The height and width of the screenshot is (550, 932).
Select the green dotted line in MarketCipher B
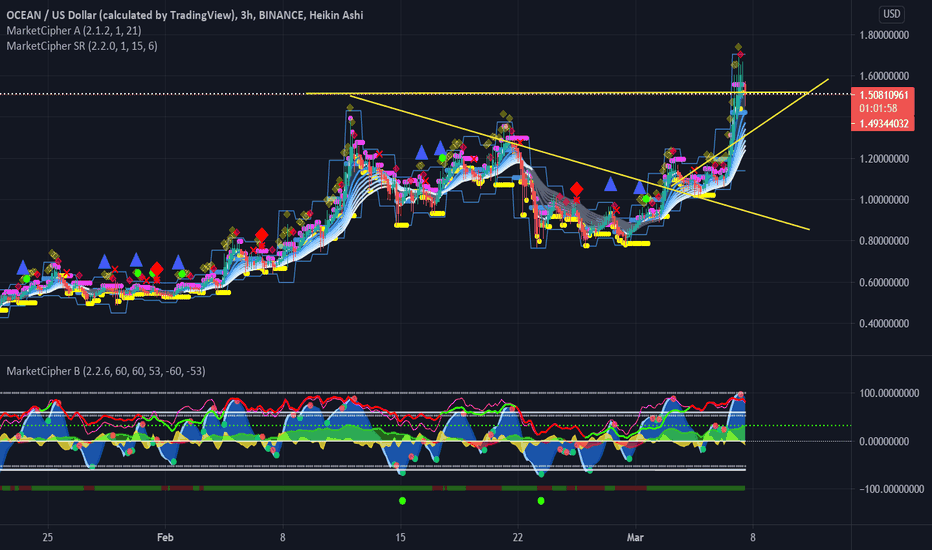point(425,426)
